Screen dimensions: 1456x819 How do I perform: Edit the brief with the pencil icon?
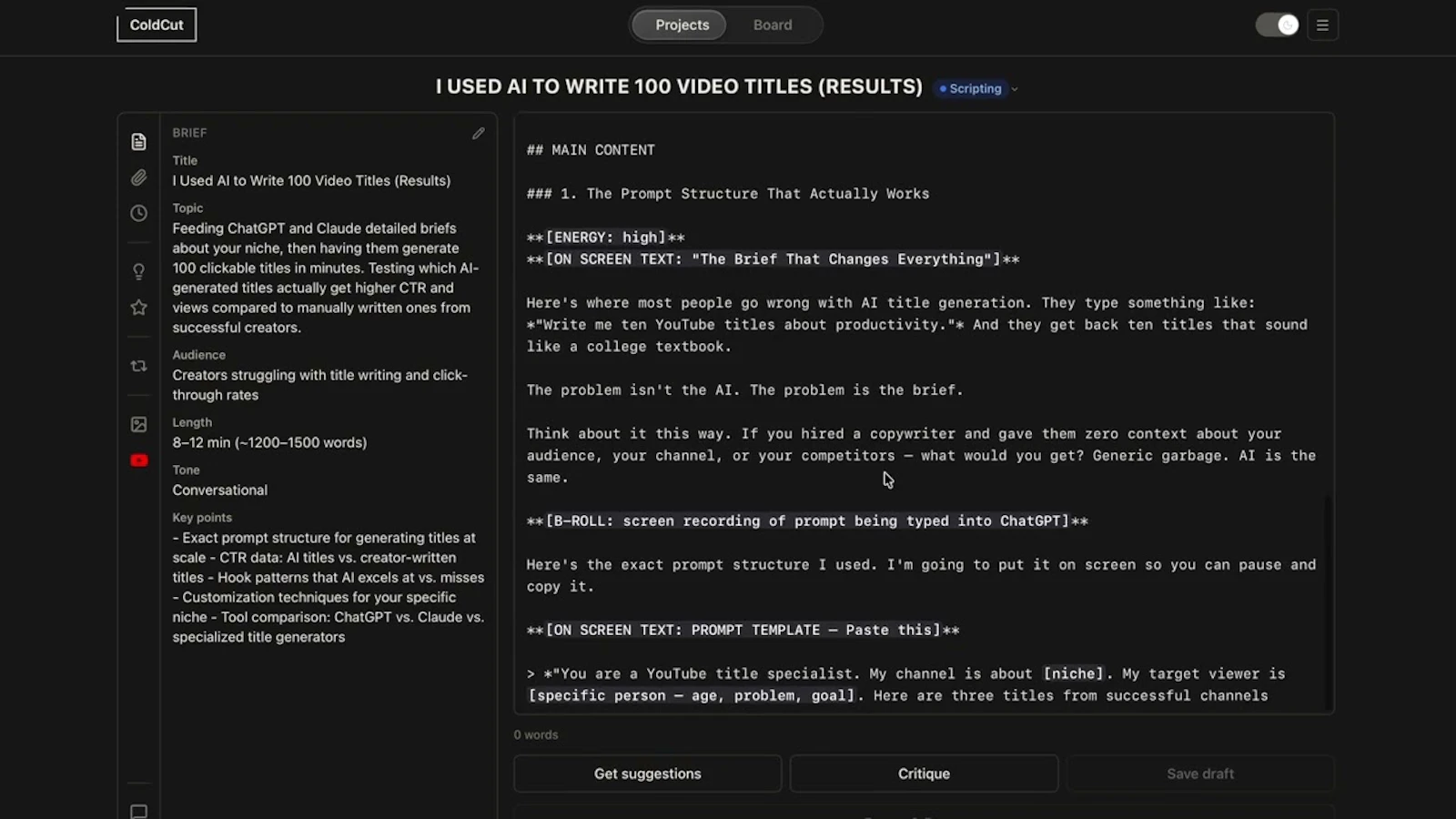pos(479,134)
